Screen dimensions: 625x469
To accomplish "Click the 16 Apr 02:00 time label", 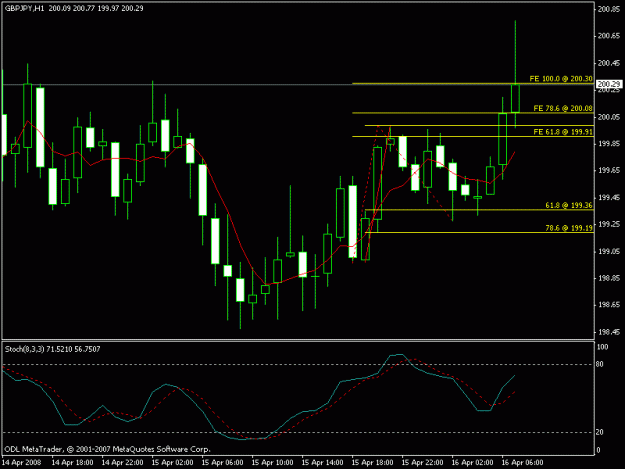I will (472, 463).
